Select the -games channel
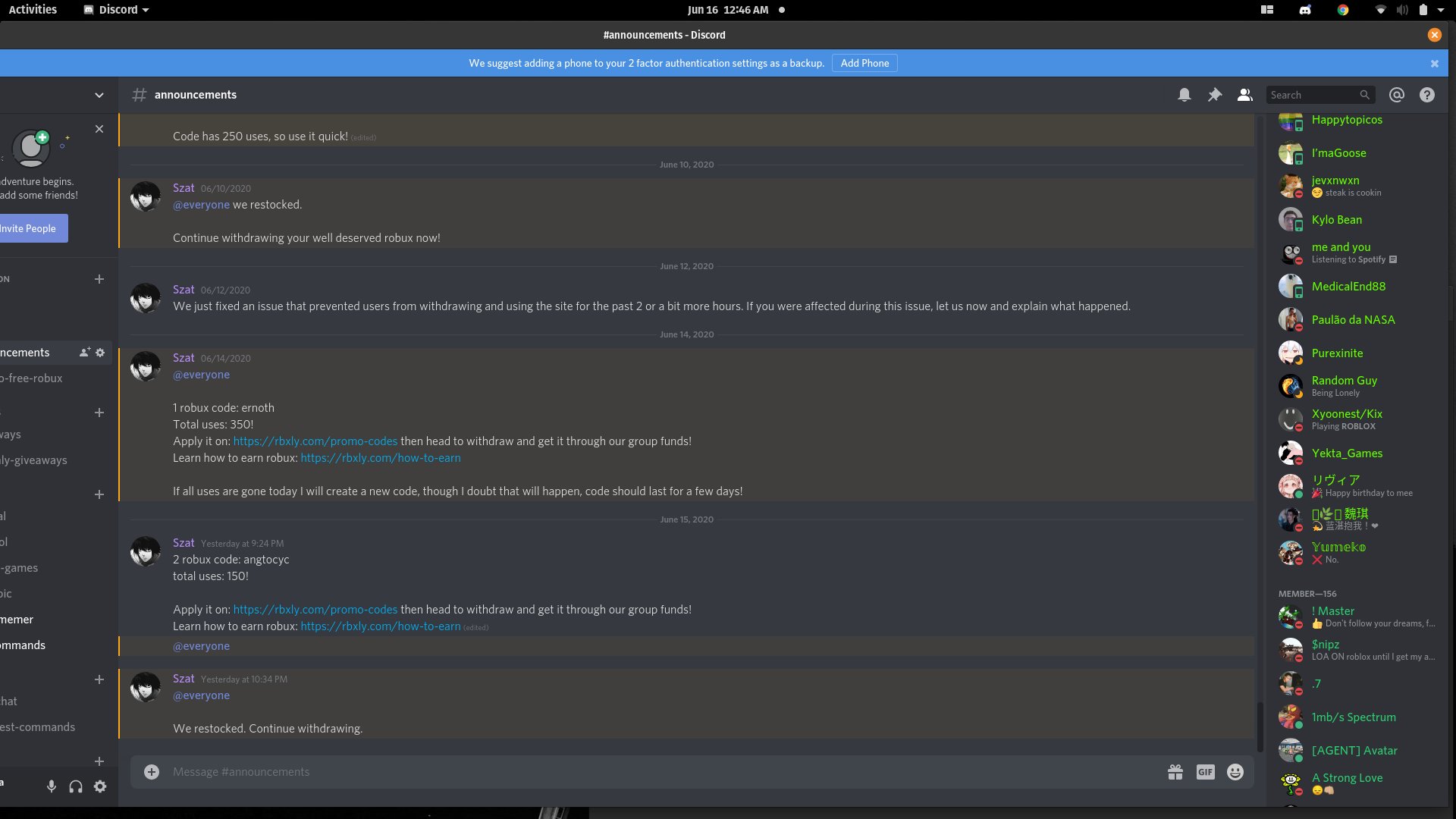 [x=55, y=568]
